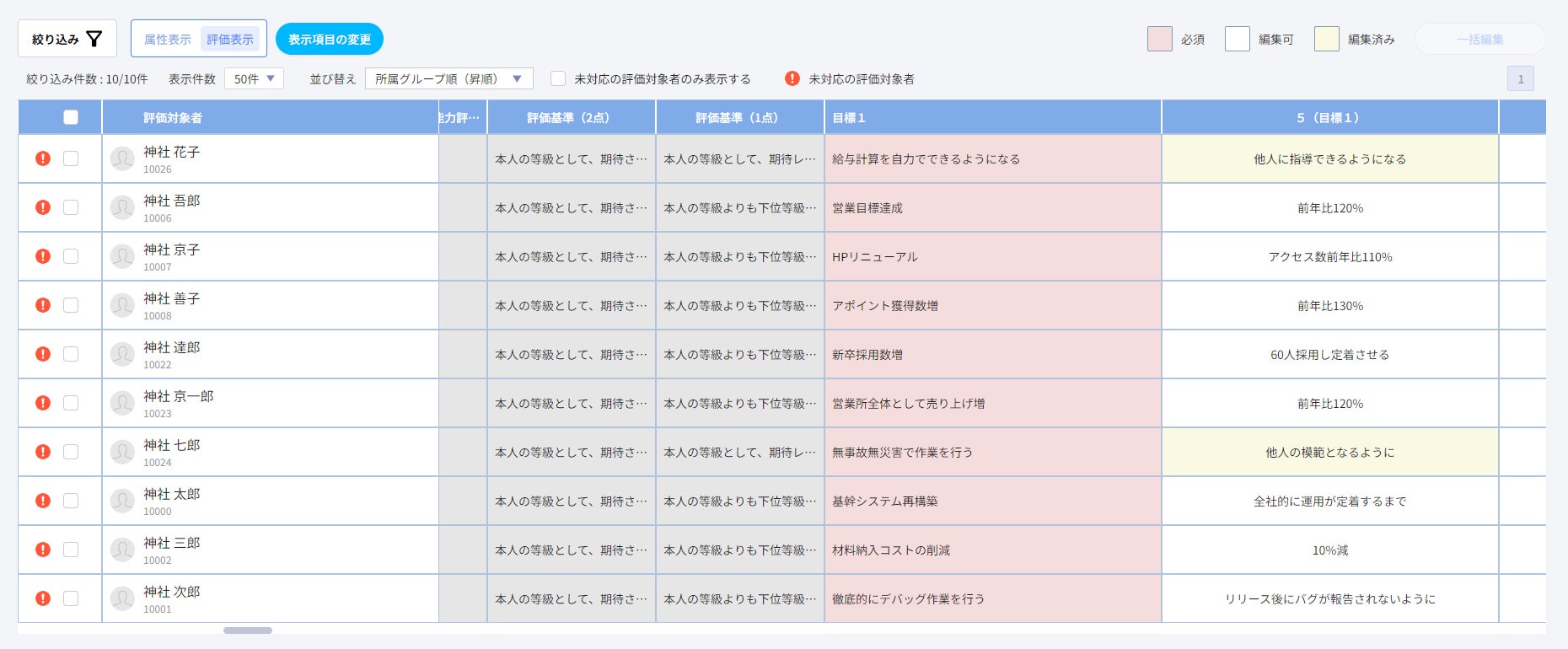
Task: Open the 50件 display count dropdown
Action: click(254, 78)
